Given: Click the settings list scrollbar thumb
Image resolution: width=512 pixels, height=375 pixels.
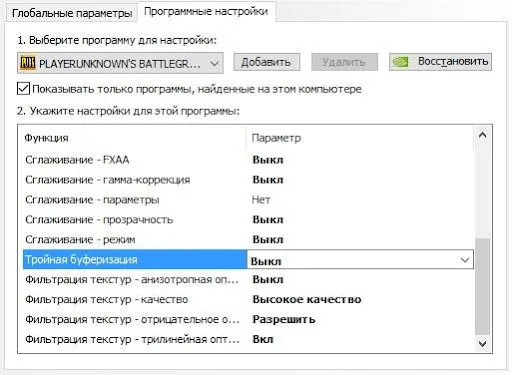Looking at the screenshot, I should pyautogui.click(x=482, y=287).
